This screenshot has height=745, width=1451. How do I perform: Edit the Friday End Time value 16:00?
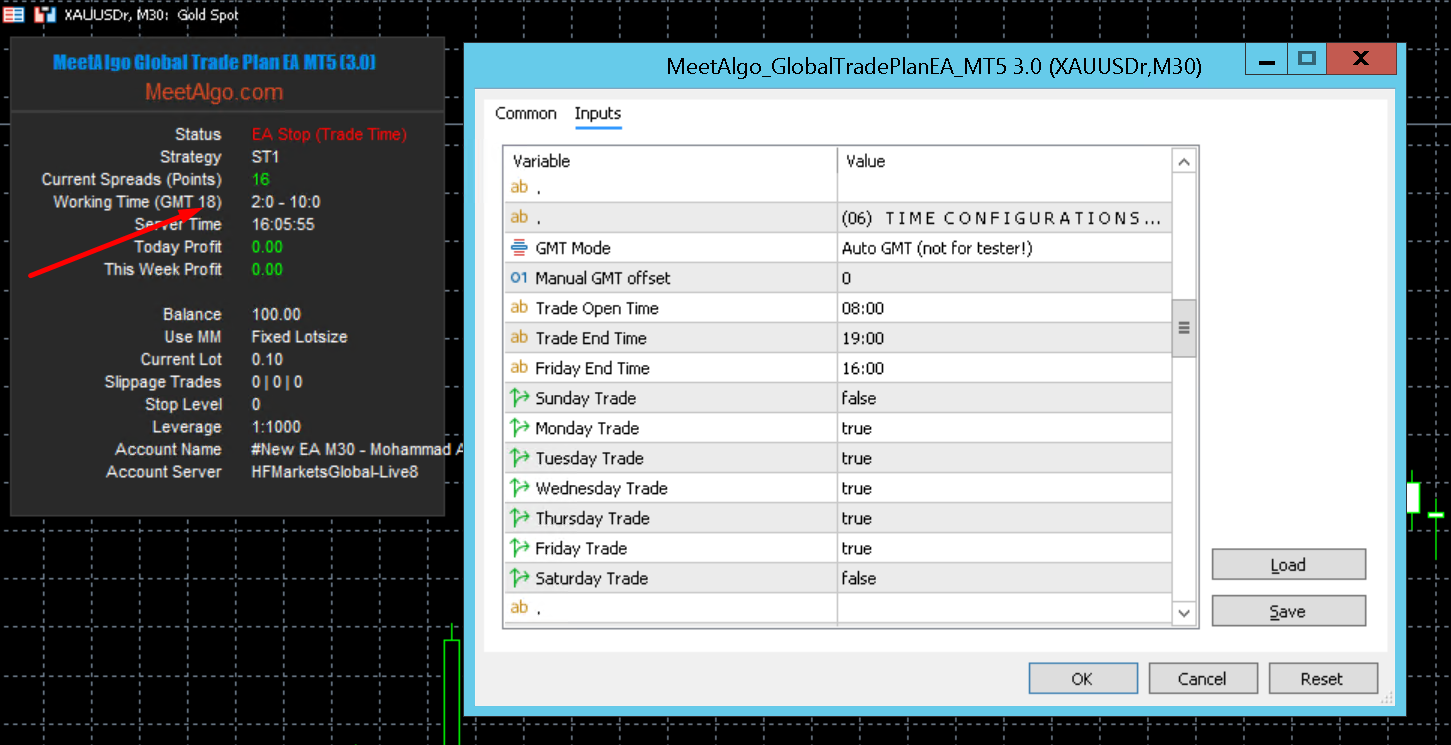coord(1004,368)
